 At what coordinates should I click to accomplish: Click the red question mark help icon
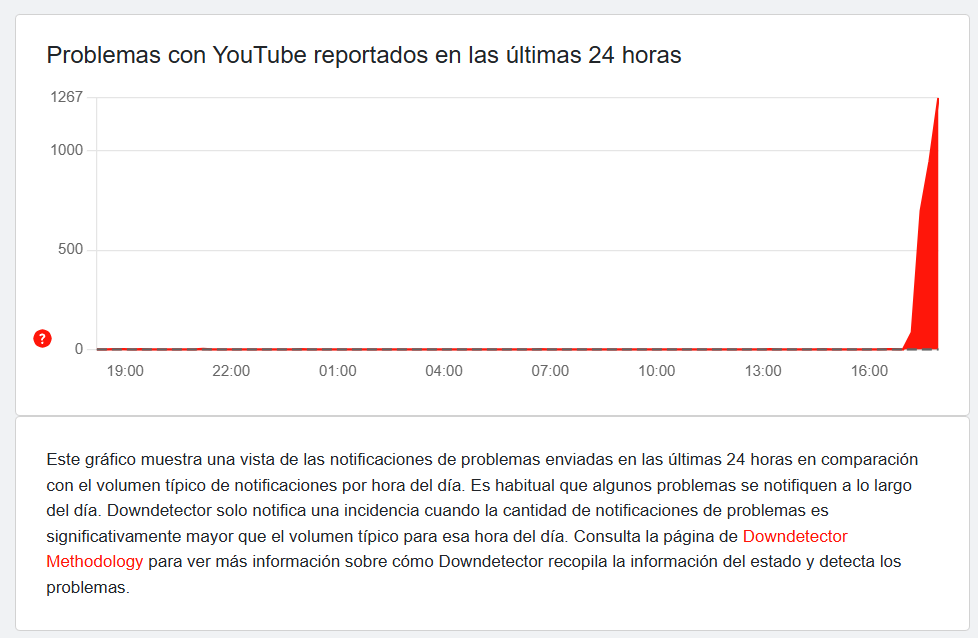pos(41,340)
